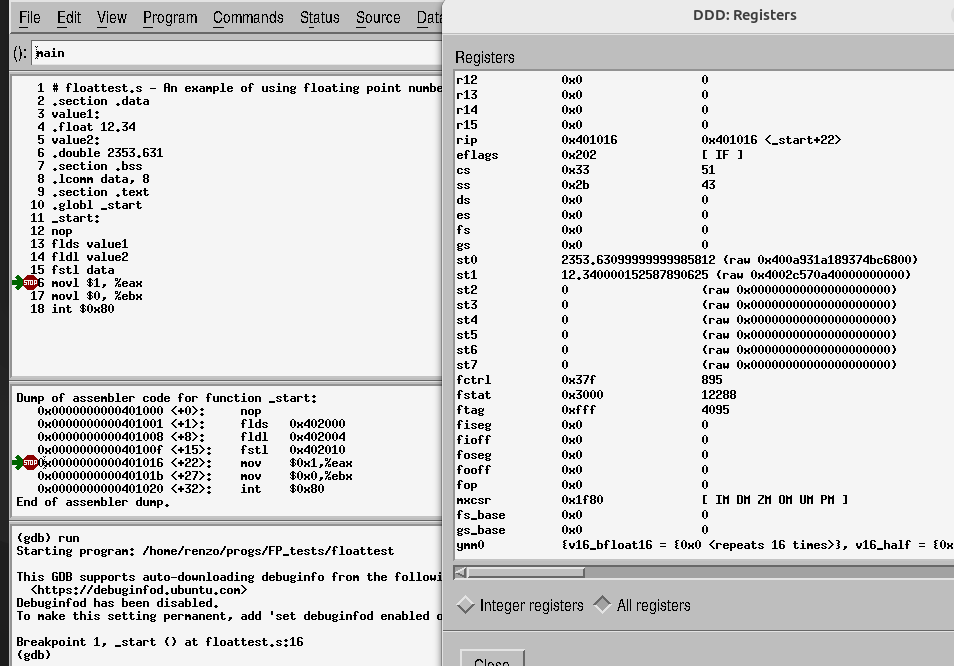Select the fctrl register row

click(704, 380)
